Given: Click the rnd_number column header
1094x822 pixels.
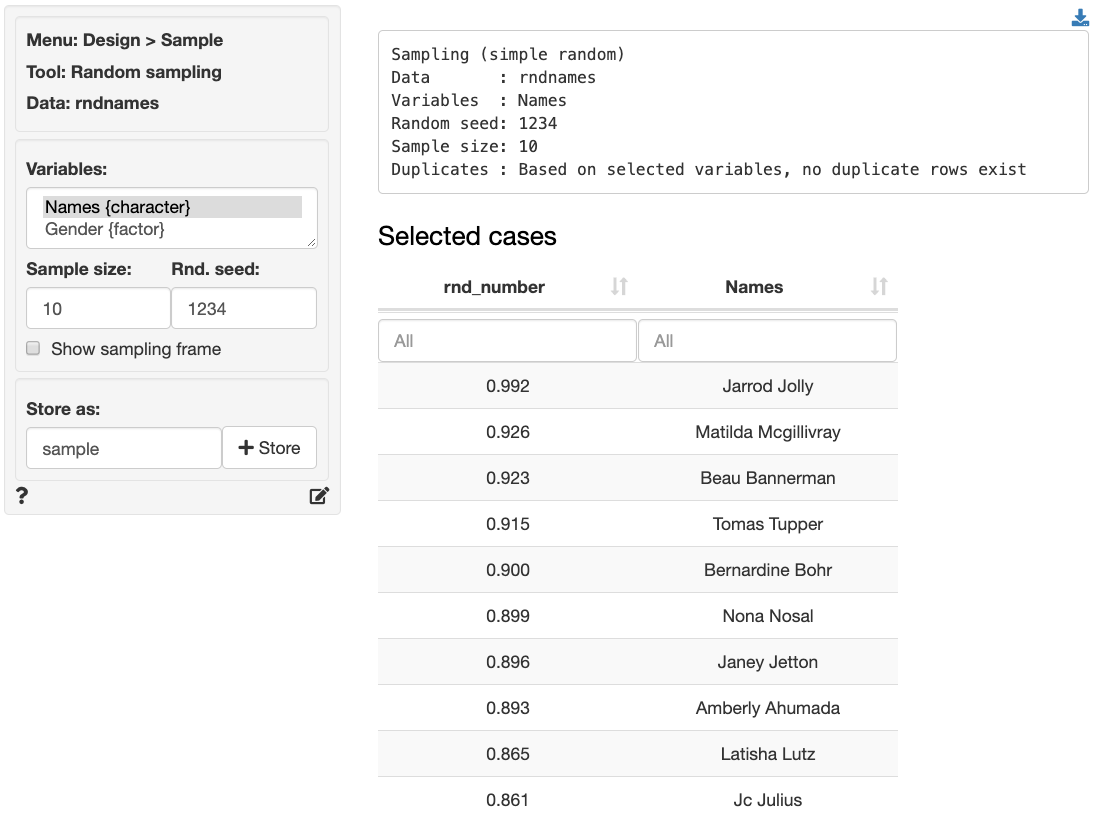Looking at the screenshot, I should tap(494, 287).
